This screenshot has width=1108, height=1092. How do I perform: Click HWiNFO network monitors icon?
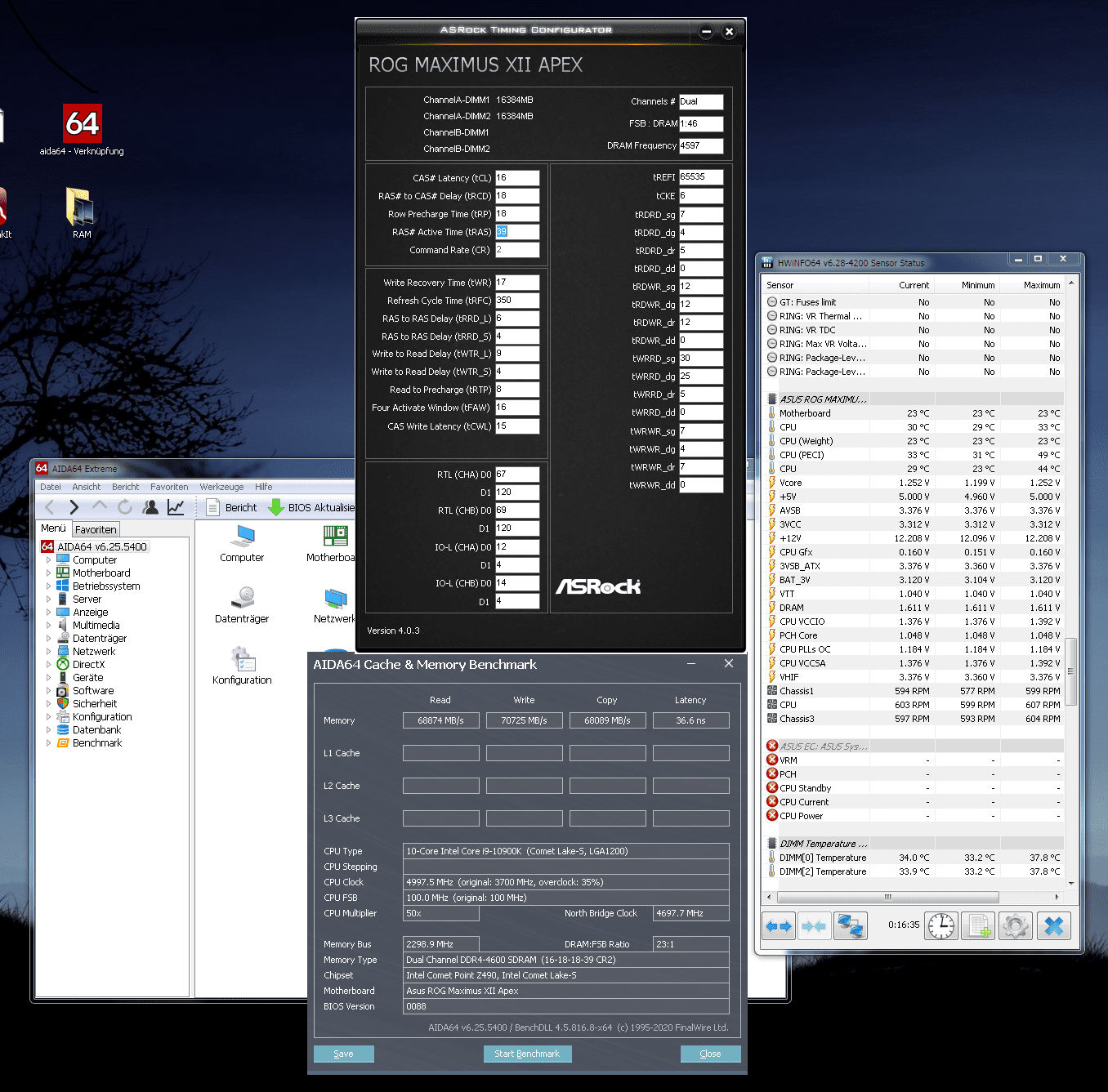(851, 926)
